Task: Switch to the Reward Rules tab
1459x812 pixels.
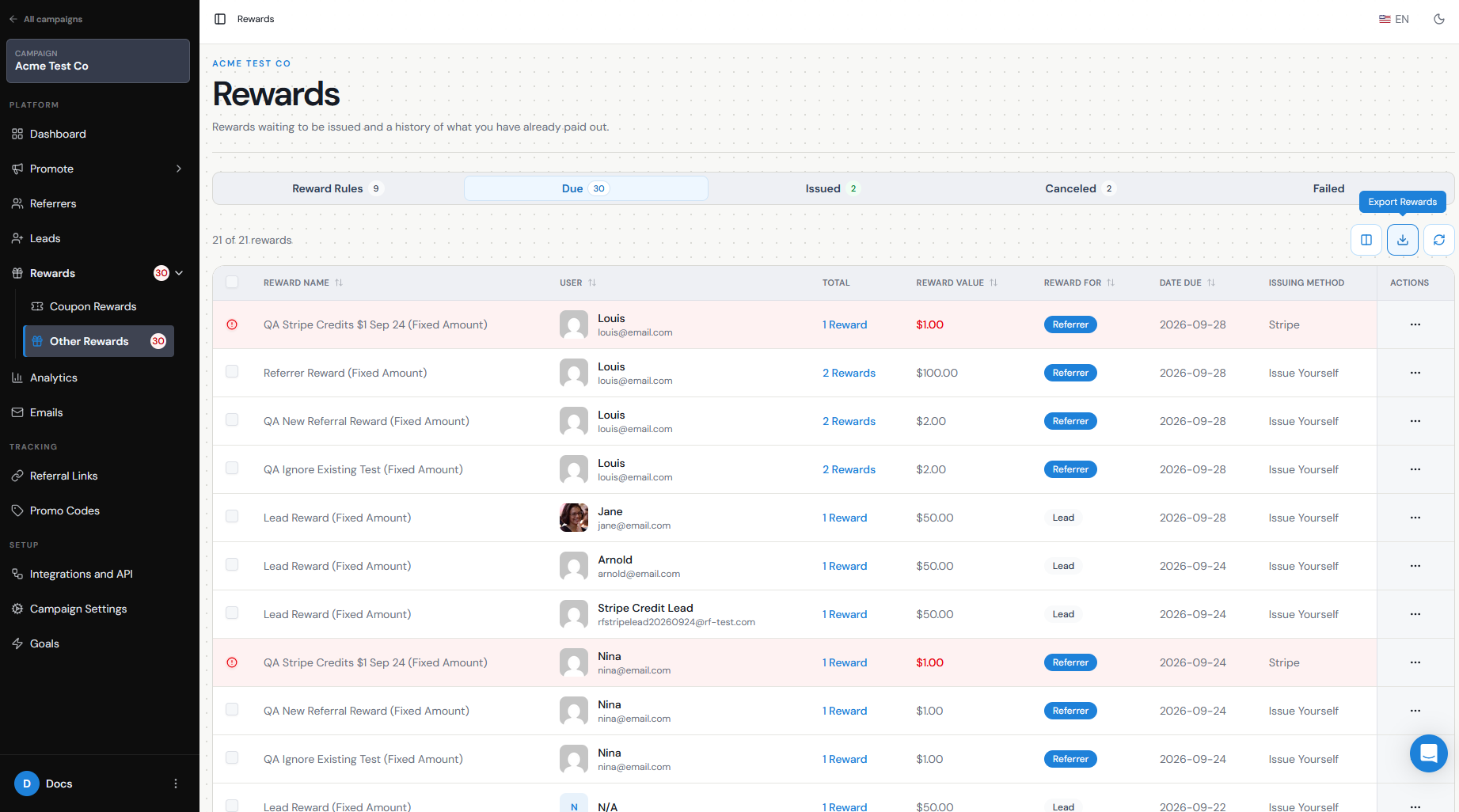Action: click(x=338, y=188)
